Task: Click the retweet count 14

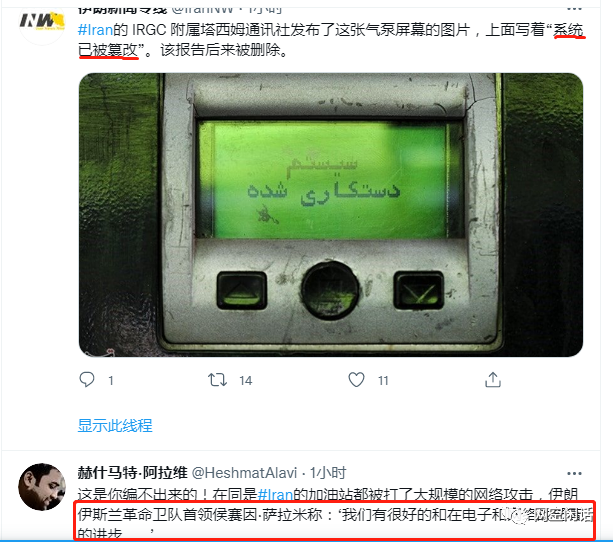Action: coord(246,380)
